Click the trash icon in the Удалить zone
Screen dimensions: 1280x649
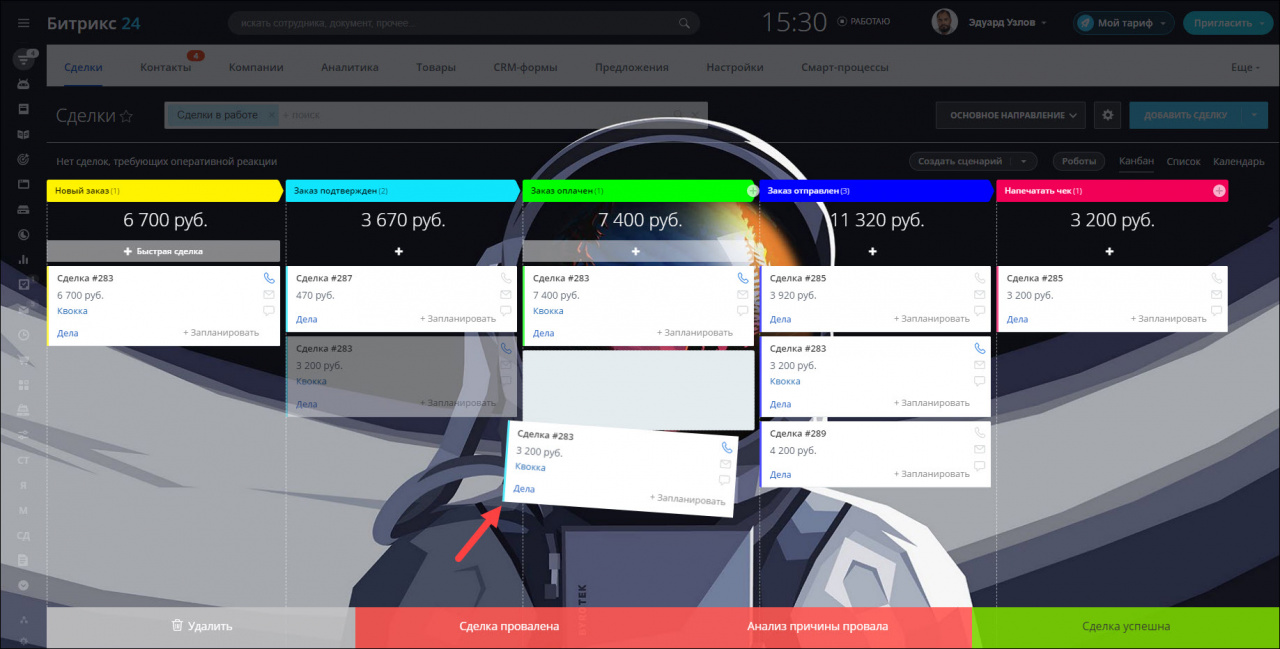(177, 626)
